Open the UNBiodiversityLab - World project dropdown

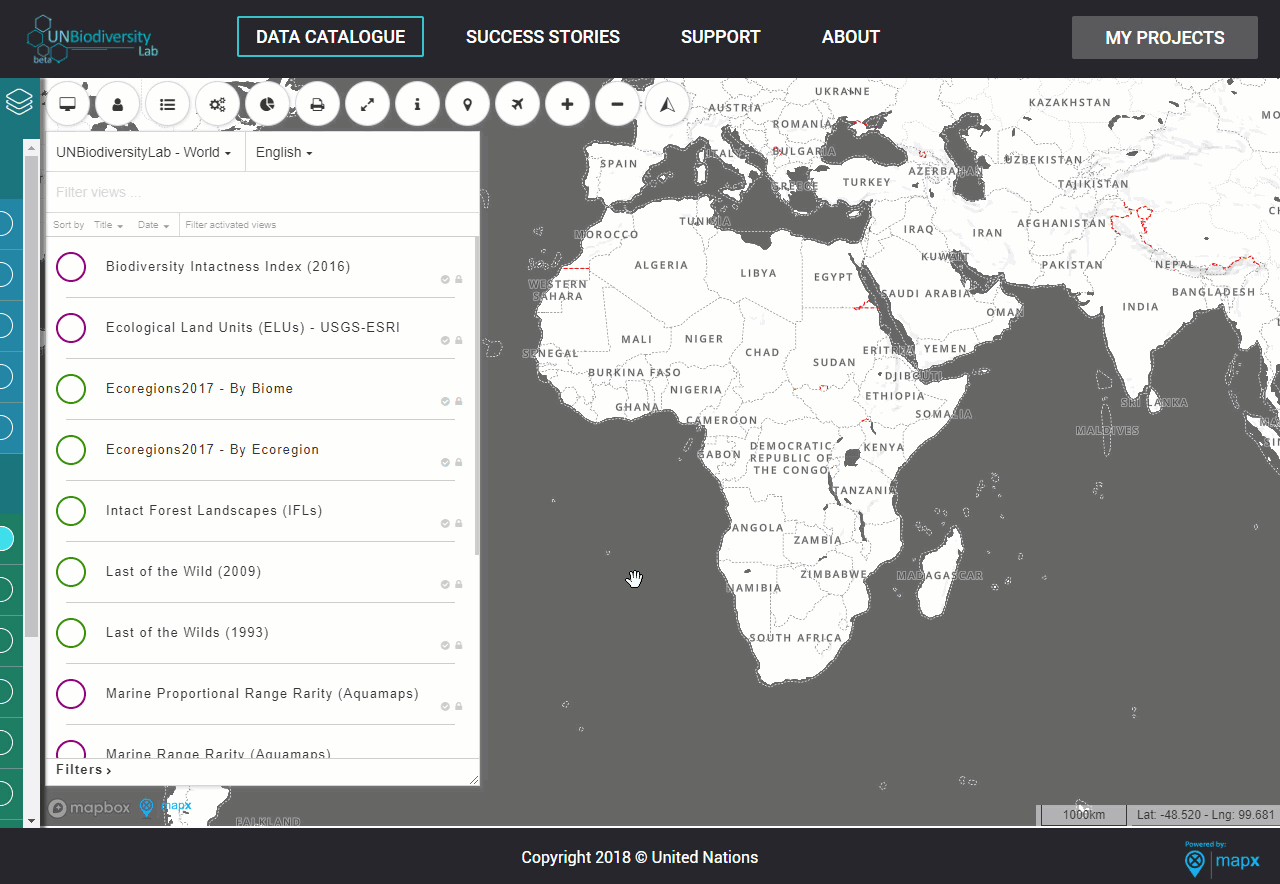click(145, 152)
